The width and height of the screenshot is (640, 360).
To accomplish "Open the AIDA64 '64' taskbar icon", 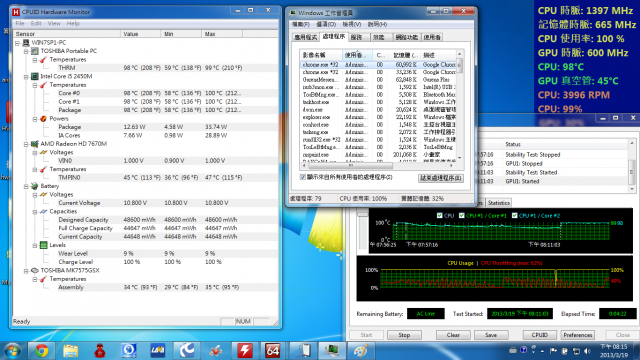I will (273, 351).
